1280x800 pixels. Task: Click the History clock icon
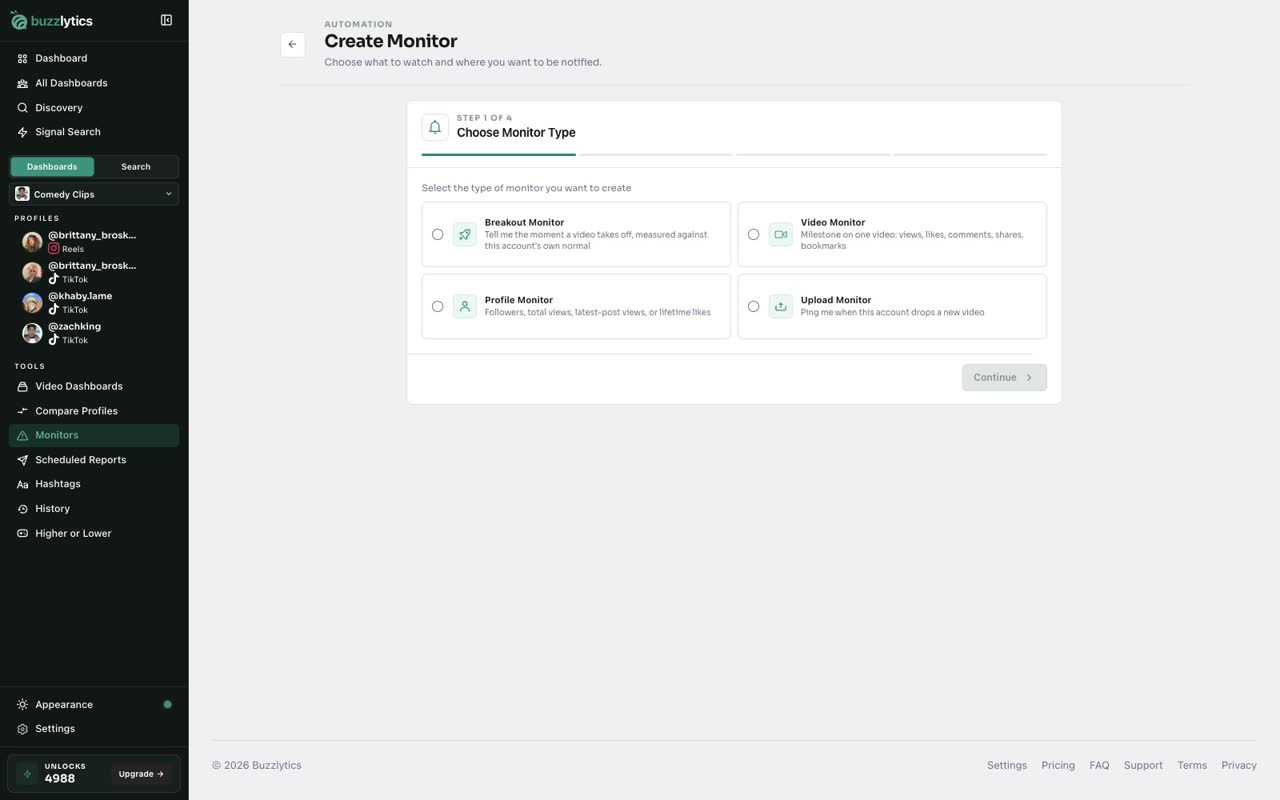pyautogui.click(x=22, y=509)
